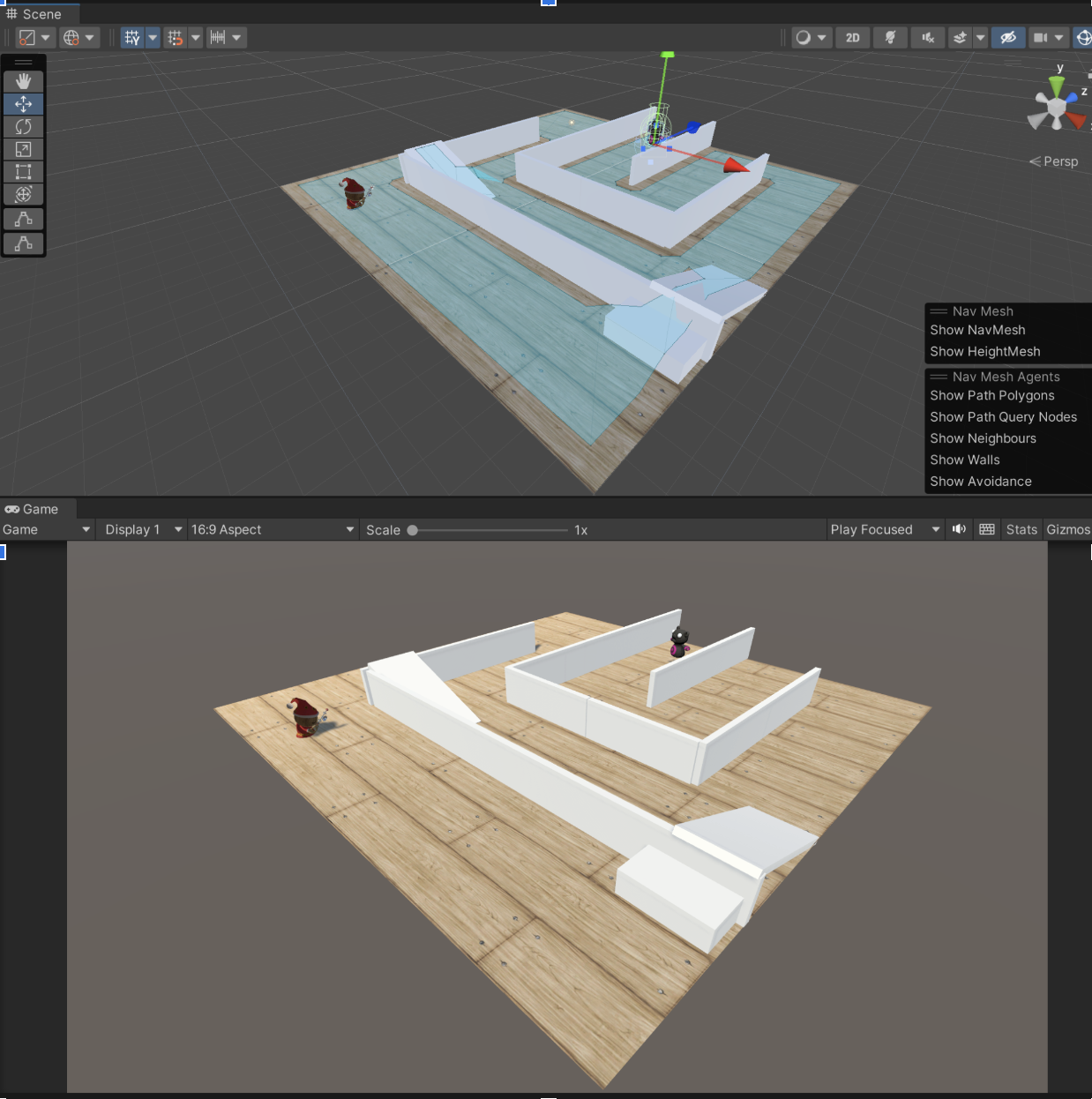This screenshot has height=1099, width=1092.
Task: Click Show NavMesh in the overlay
Action: click(977, 330)
